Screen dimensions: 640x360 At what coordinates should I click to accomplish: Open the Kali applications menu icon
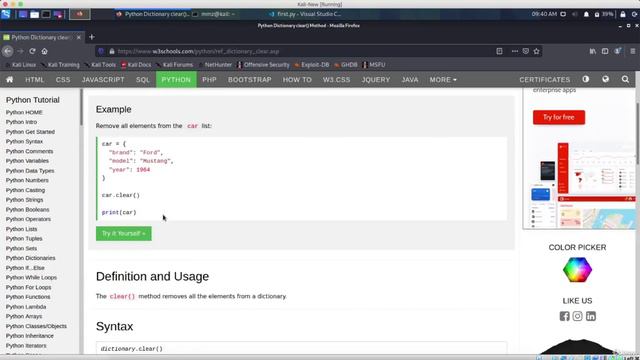point(6,14)
